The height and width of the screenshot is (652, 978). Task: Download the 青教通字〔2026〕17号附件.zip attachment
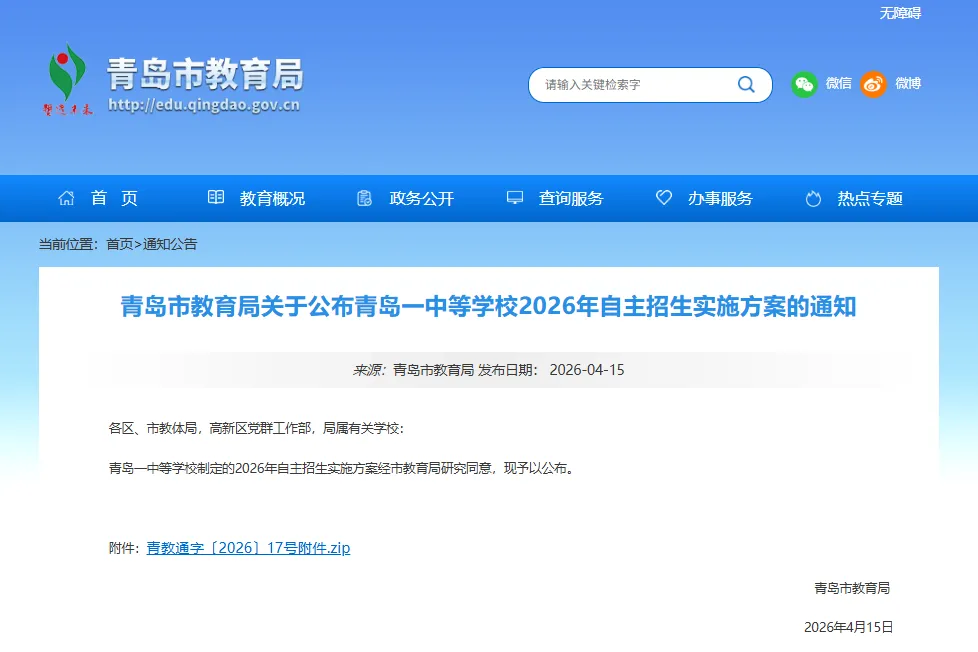248,548
